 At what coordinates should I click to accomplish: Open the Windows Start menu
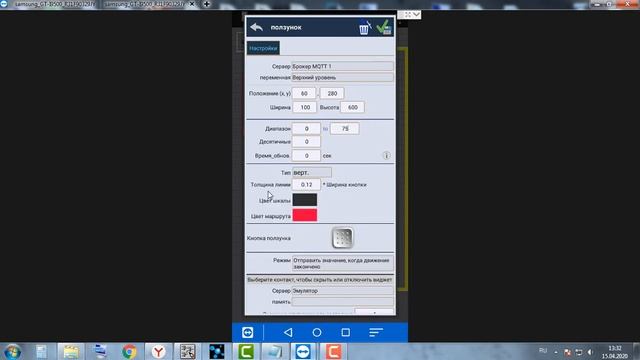(12, 351)
